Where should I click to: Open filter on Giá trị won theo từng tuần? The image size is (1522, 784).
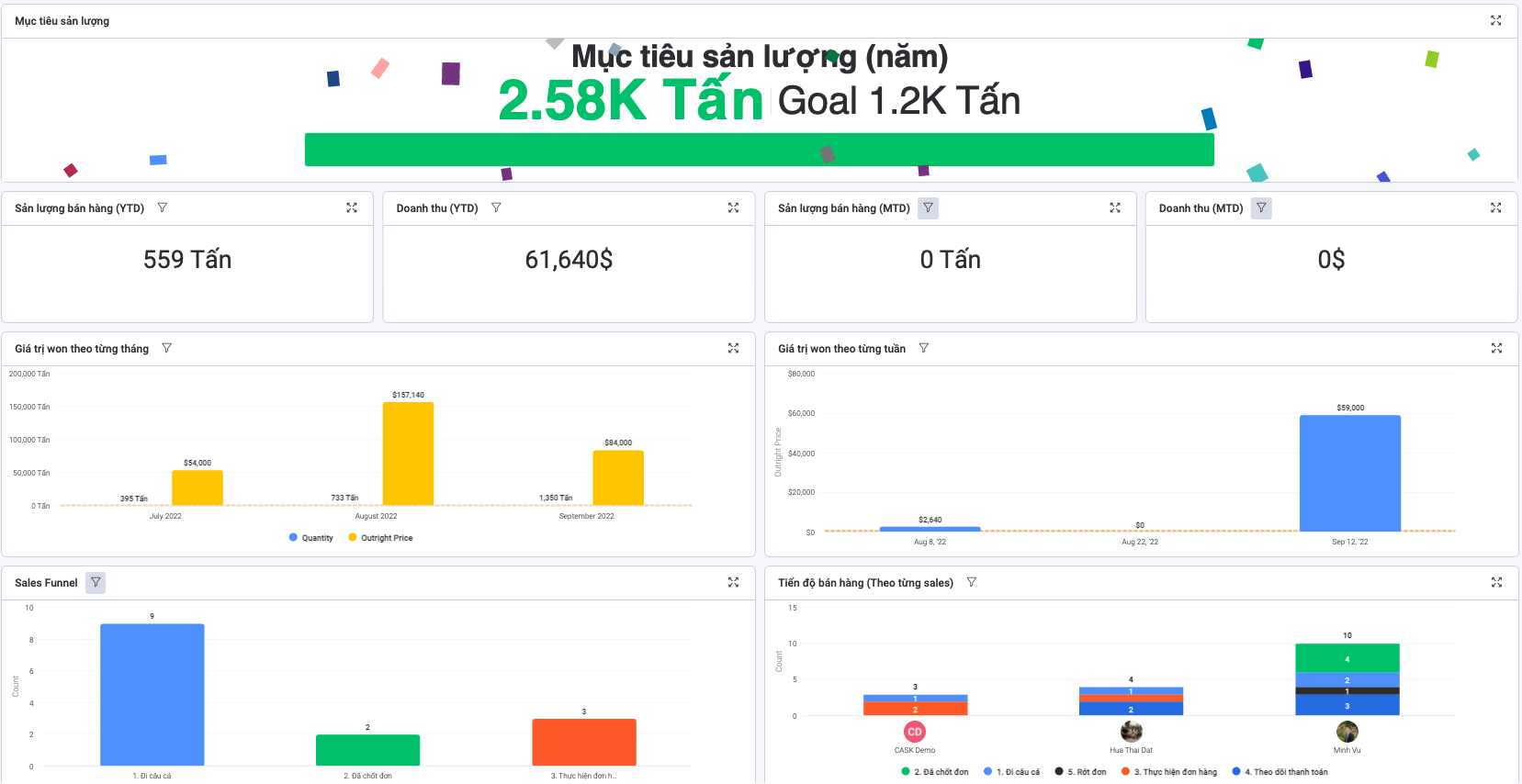(x=924, y=349)
